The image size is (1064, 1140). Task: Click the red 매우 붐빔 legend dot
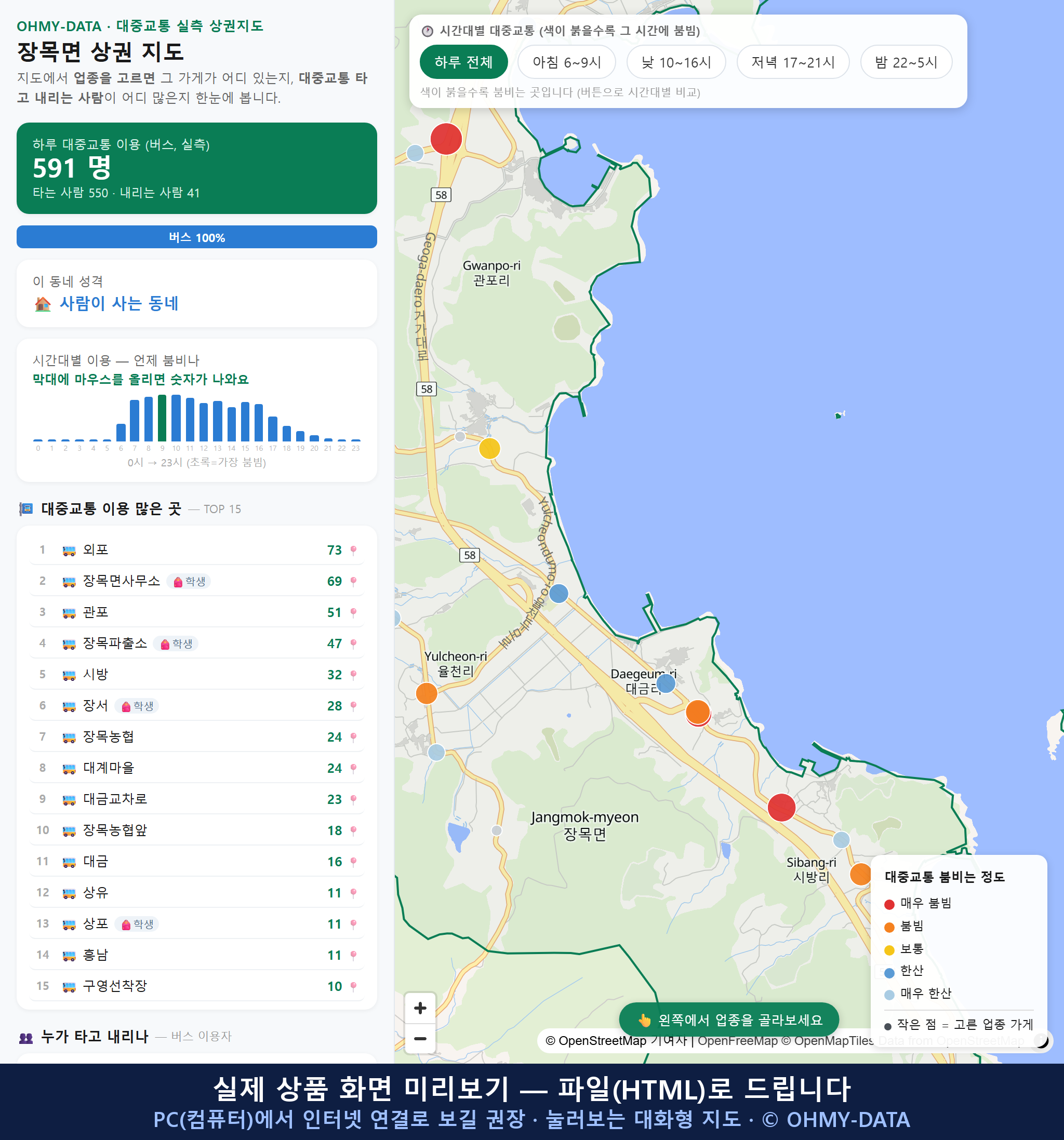[x=889, y=904]
